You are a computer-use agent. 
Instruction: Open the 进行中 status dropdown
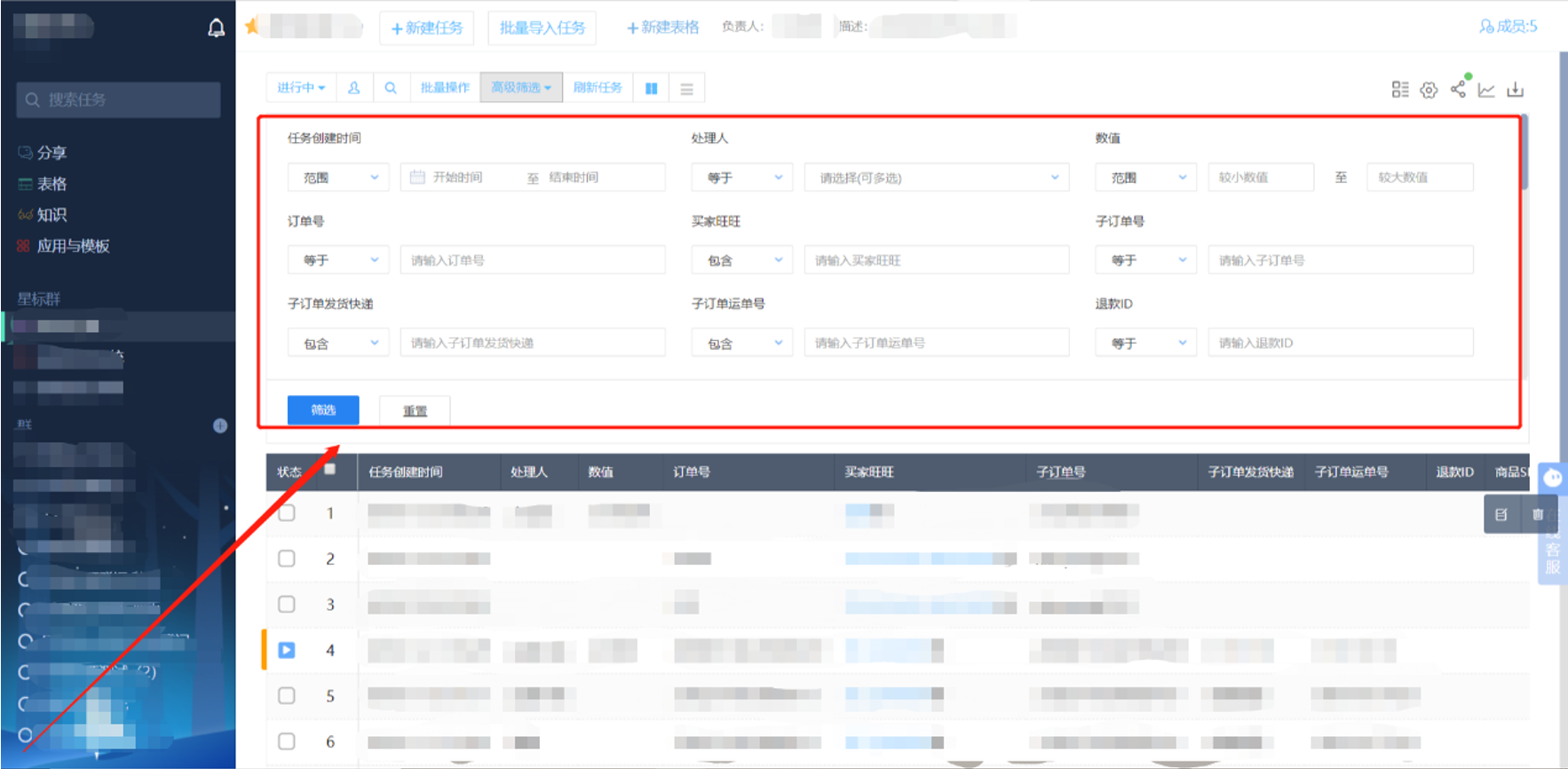click(x=301, y=88)
